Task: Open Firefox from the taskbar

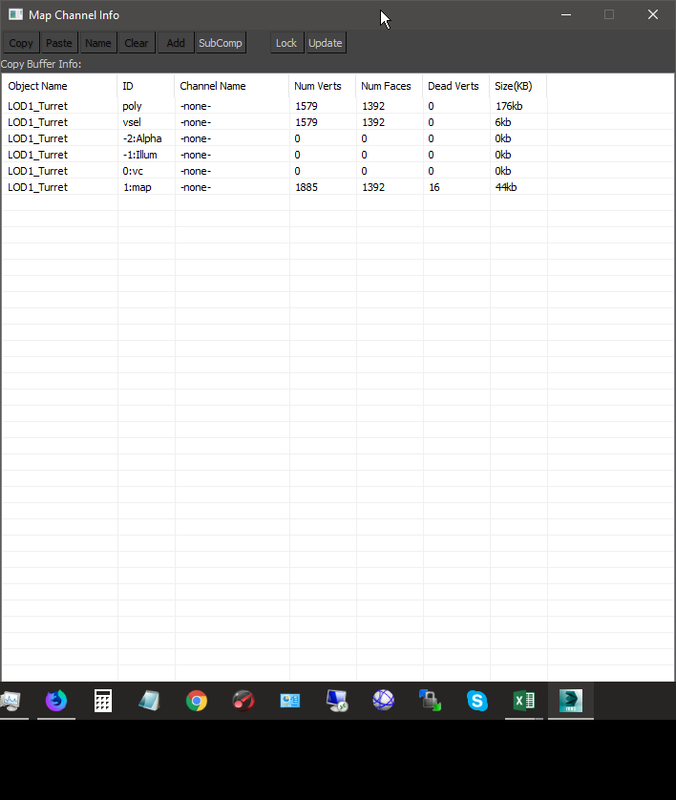Action: point(56,701)
